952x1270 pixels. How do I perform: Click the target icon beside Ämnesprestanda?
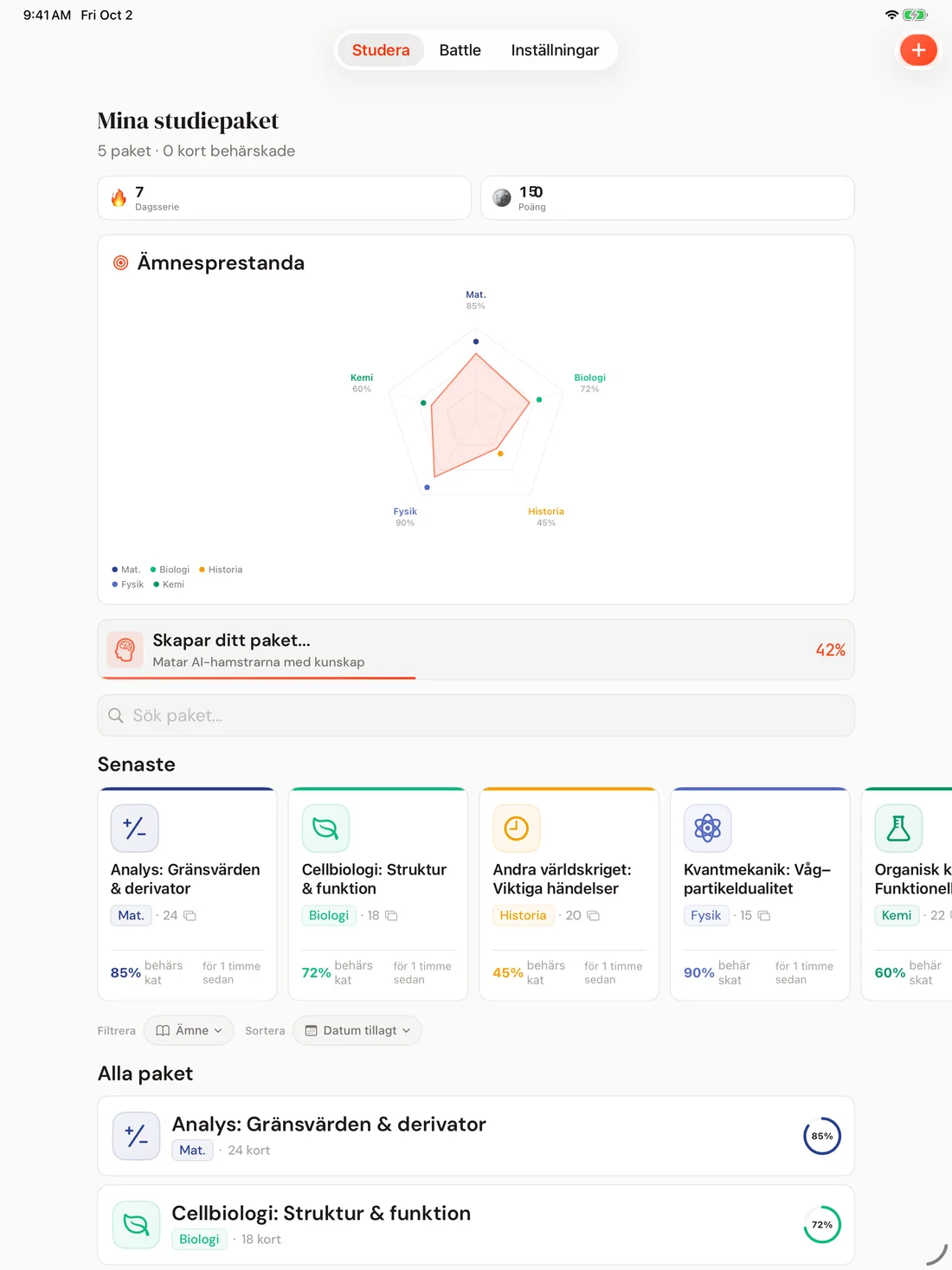(x=121, y=262)
